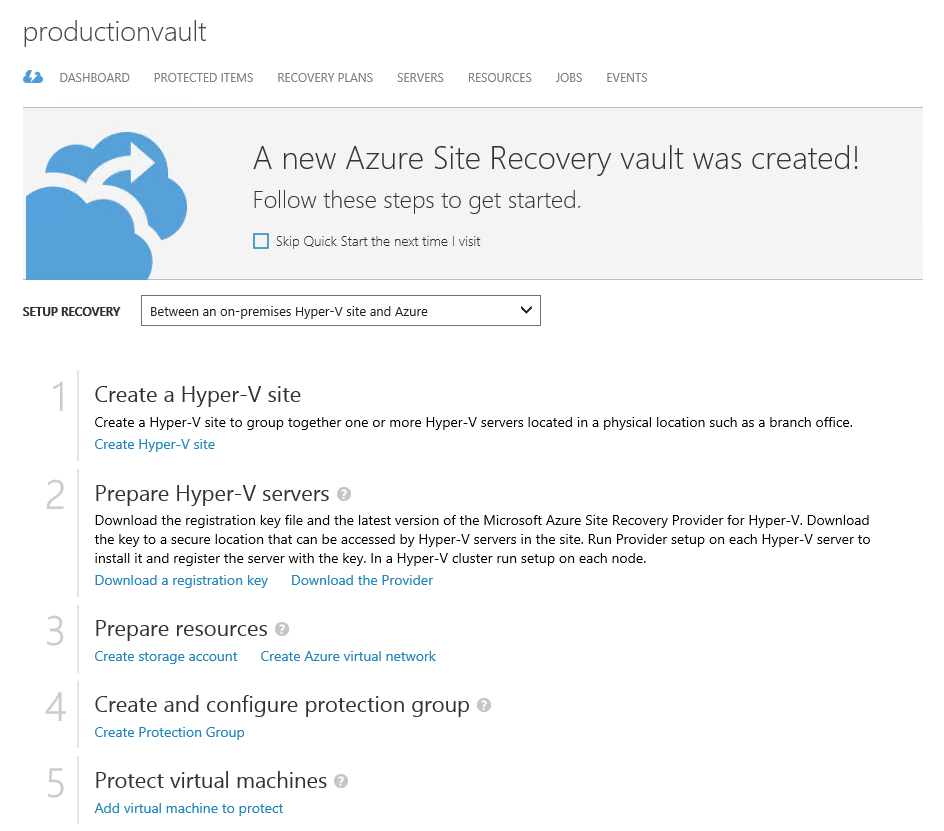The width and height of the screenshot is (944, 831).
Task: Open Create Protection Group link
Action: pyautogui.click(x=169, y=732)
